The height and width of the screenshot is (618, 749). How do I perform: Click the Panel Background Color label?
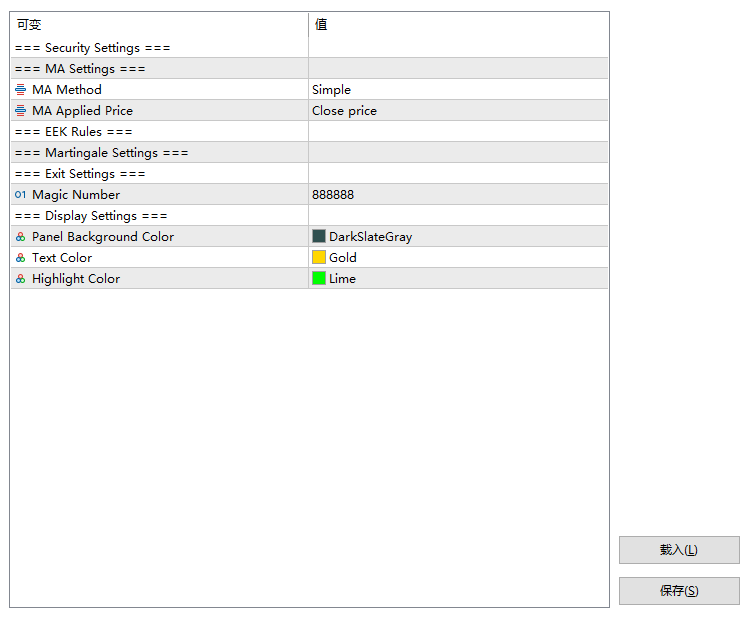click(x=103, y=237)
